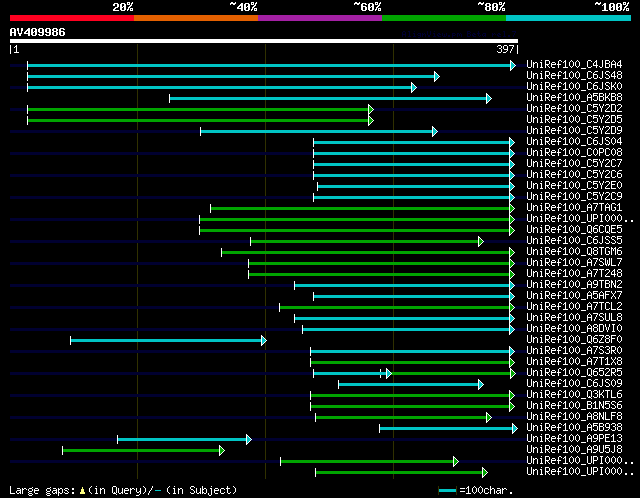This screenshot has height=498, width=640.
Task: Click the Large gaps legend text
Action: [123, 490]
